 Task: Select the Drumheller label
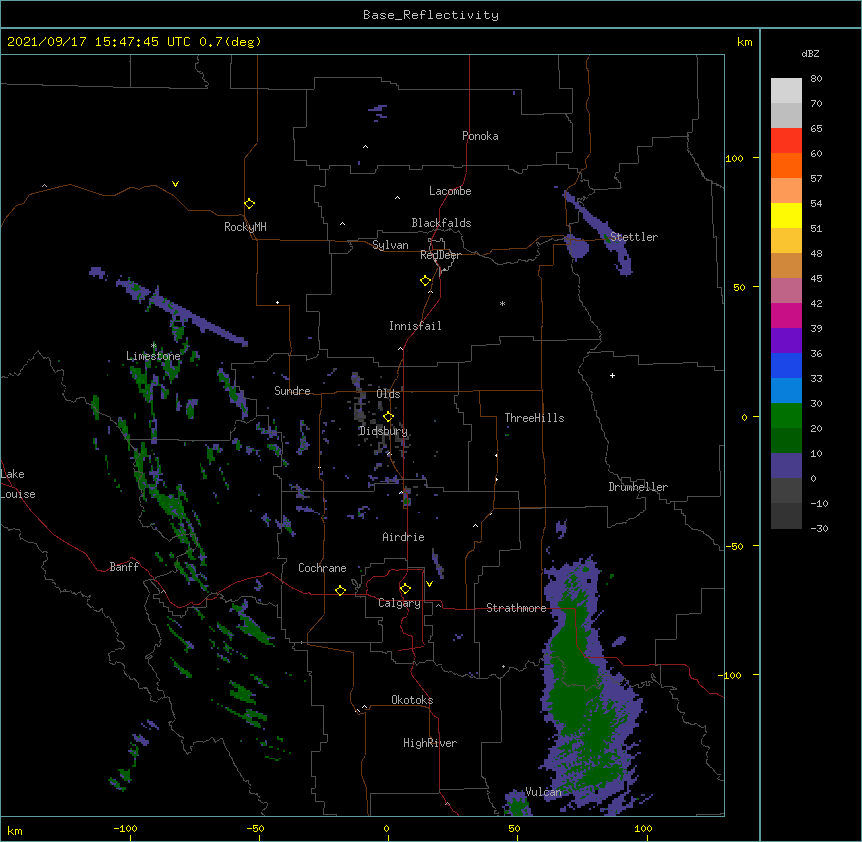coord(638,487)
